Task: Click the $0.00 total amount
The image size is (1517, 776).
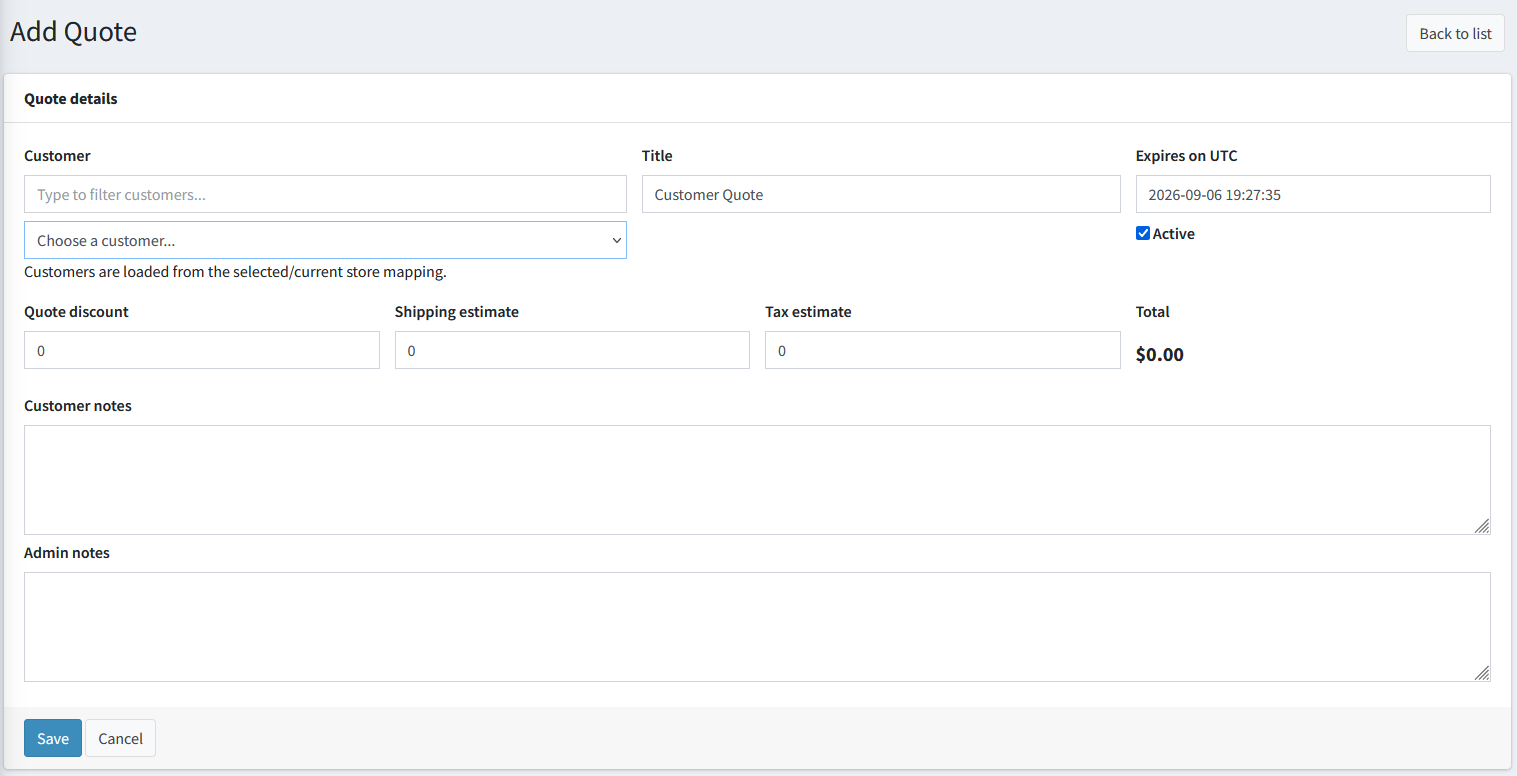Action: tap(1160, 354)
